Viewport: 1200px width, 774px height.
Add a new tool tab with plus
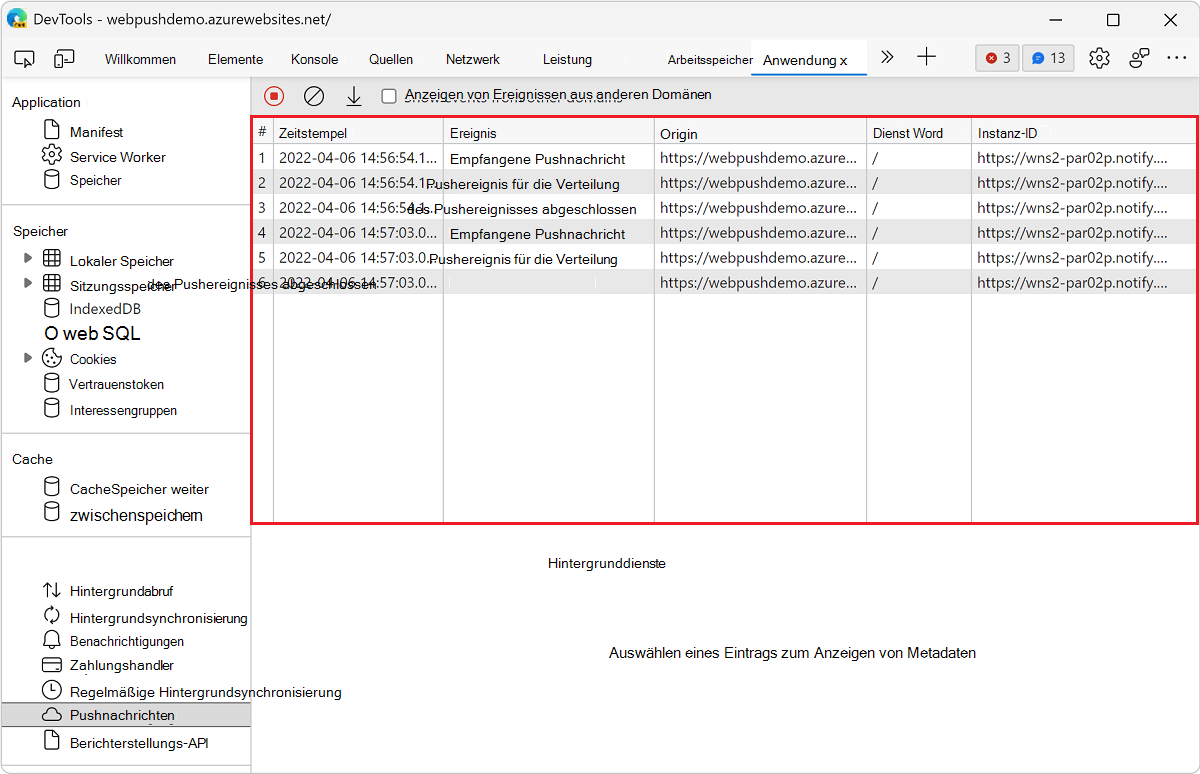[x=926, y=57]
